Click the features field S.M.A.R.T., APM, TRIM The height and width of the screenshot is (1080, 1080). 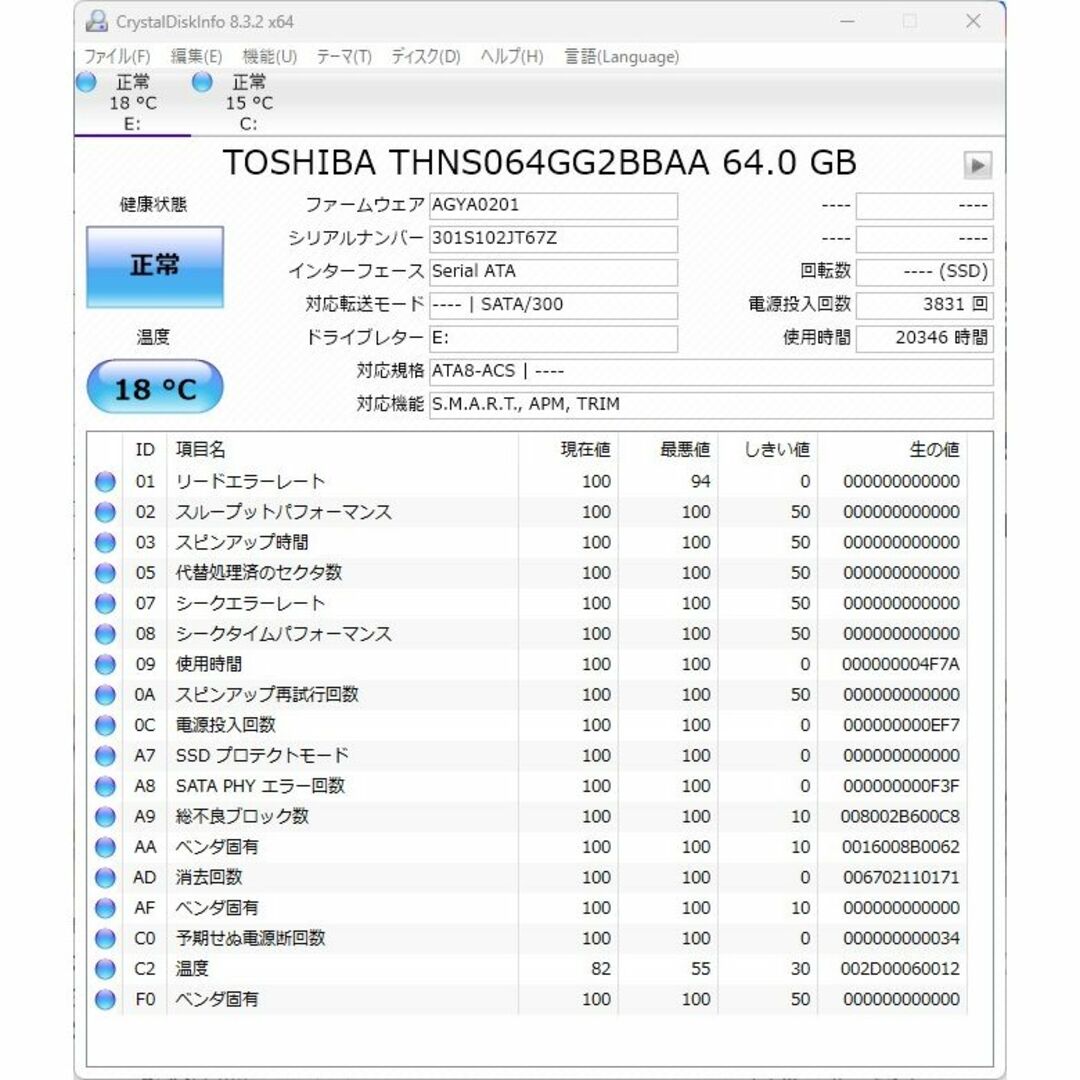(x=711, y=404)
